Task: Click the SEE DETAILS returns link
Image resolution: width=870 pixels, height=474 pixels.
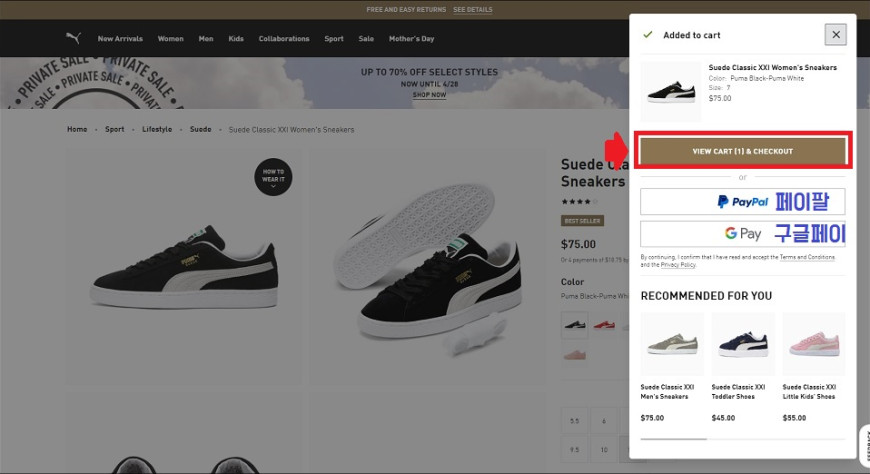Action: (473, 9)
